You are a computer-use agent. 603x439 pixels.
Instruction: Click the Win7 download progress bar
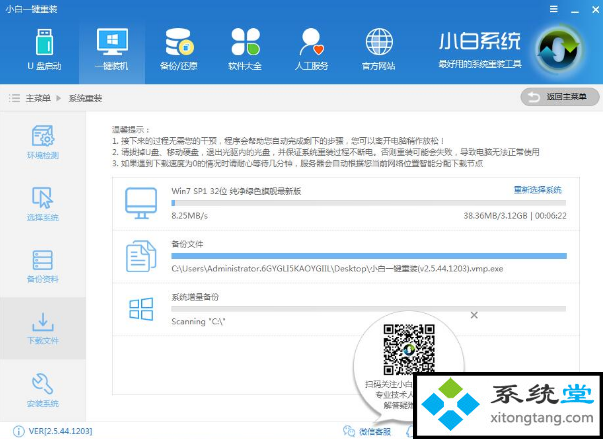click(x=368, y=203)
